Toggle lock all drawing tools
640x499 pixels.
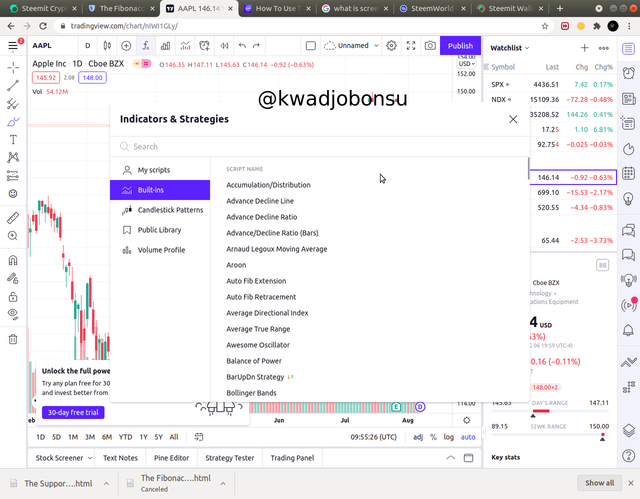click(x=13, y=297)
